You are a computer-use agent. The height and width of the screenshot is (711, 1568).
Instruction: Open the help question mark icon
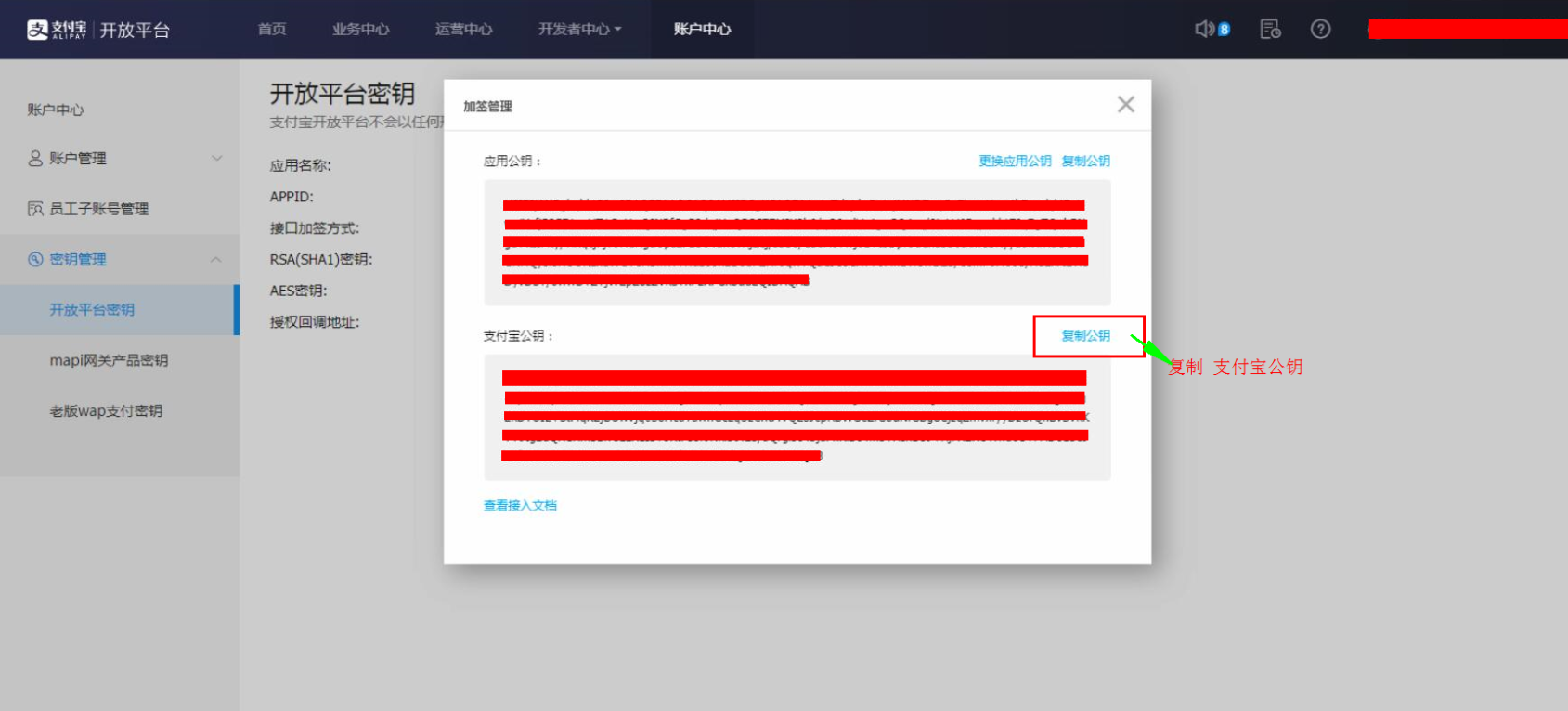pos(1320,30)
